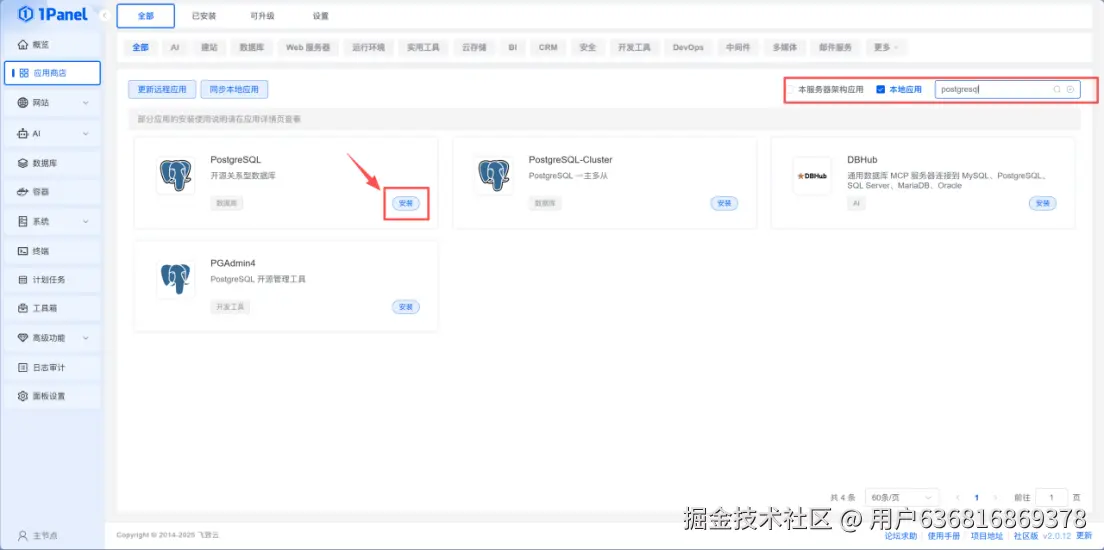The image size is (1104, 550).
Task: Go to the previous page arrow
Action: pos(957,497)
